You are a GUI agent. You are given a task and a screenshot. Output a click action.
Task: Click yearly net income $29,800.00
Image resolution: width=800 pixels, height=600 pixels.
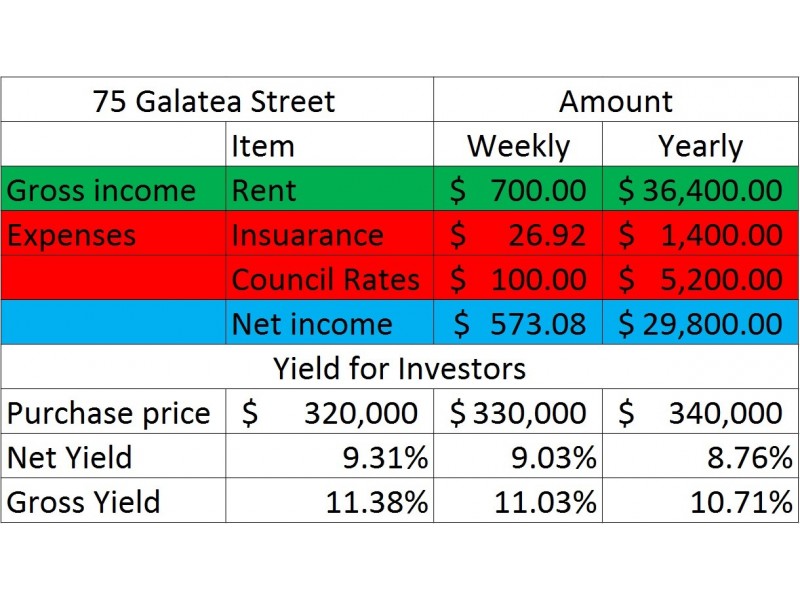point(701,322)
